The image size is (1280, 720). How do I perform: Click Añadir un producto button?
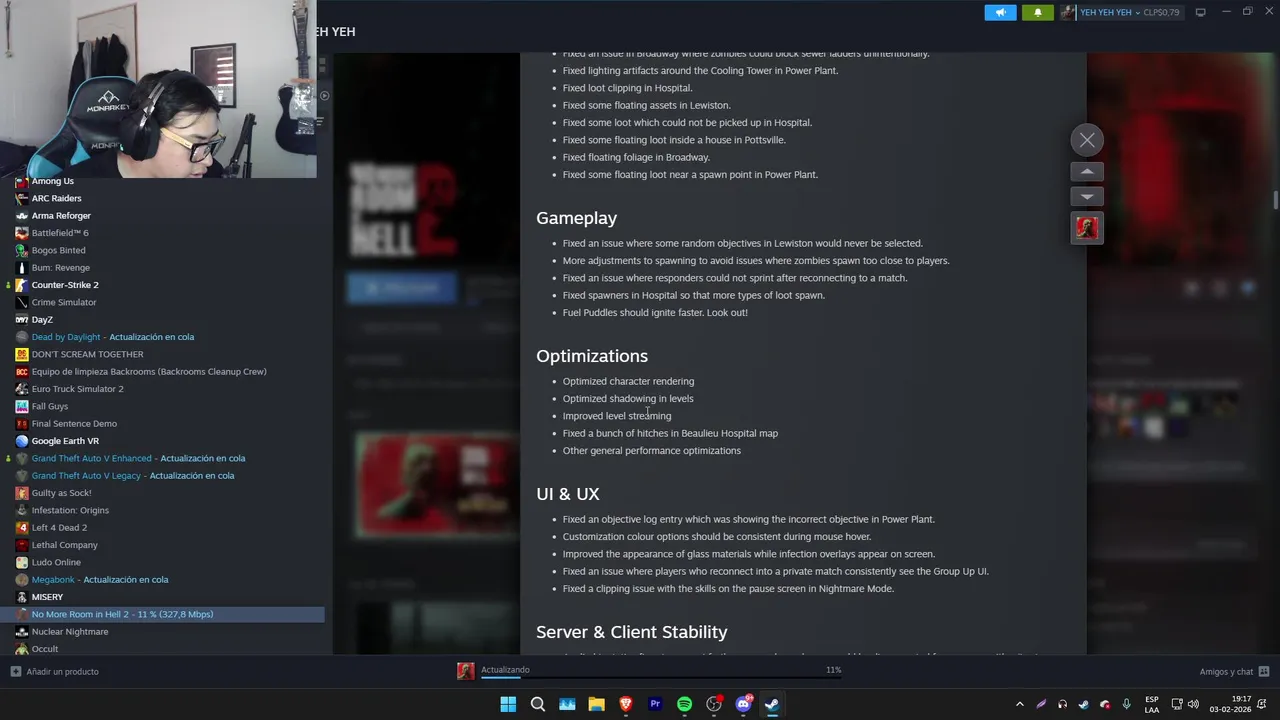[x=55, y=672]
